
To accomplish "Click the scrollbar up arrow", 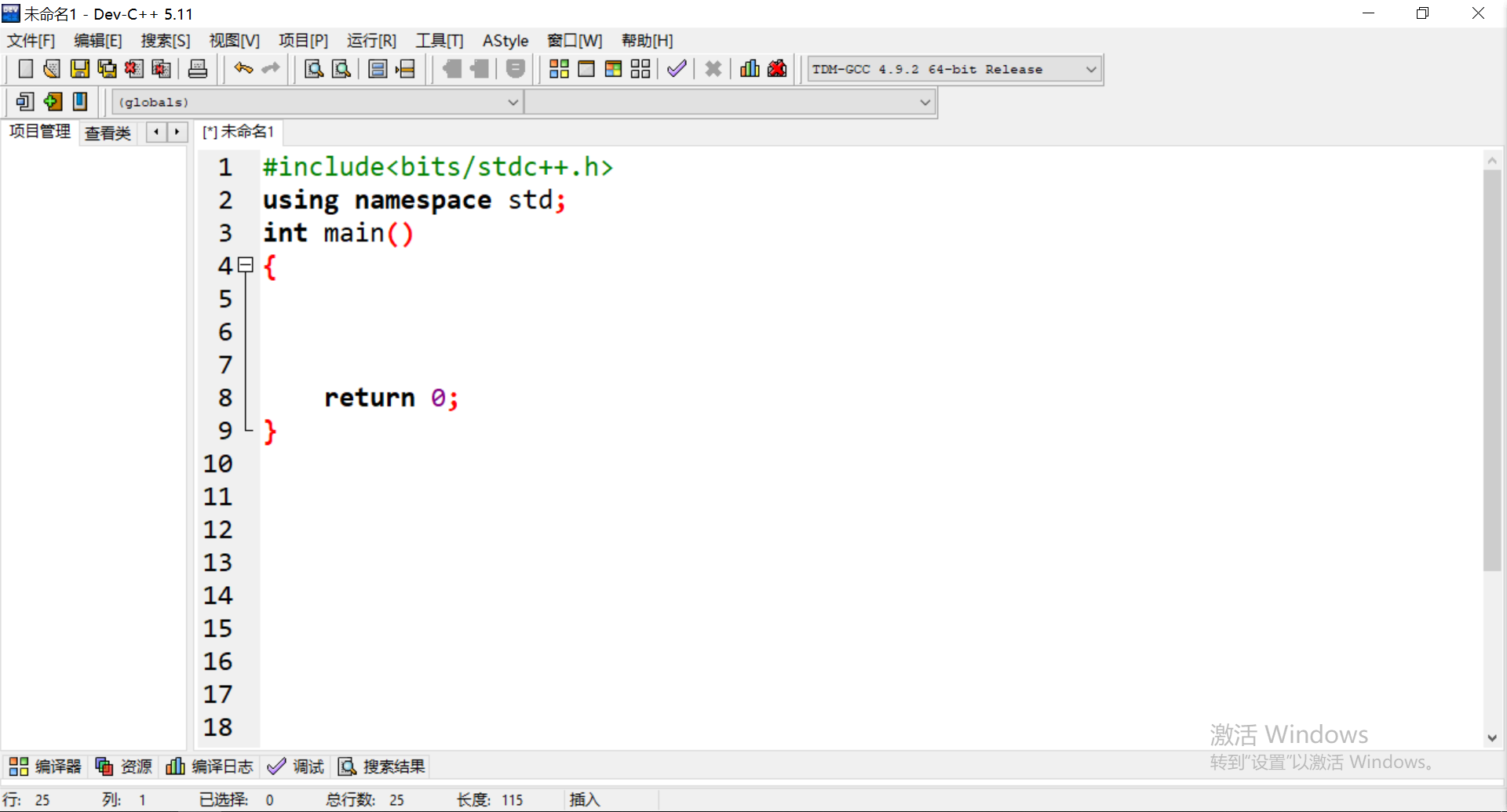I will (x=1492, y=160).
